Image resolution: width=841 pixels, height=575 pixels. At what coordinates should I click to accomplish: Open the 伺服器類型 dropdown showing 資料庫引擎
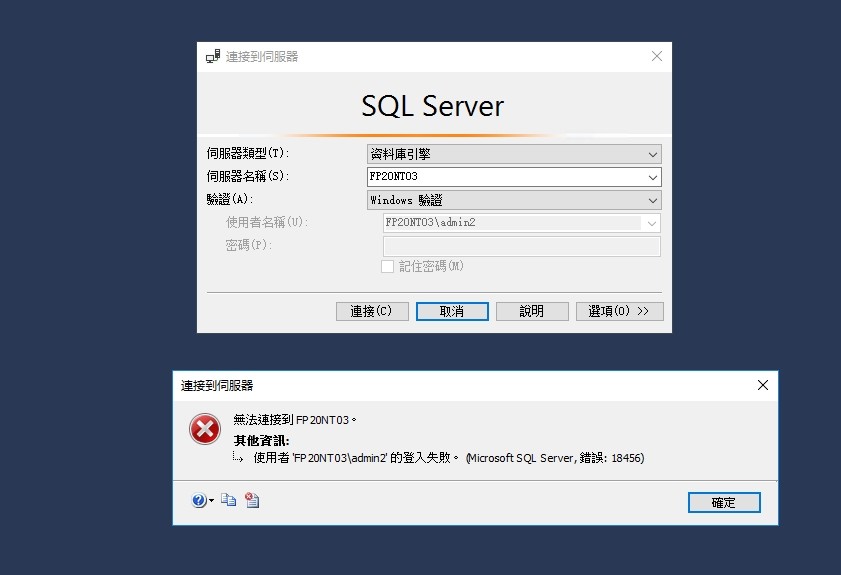tap(514, 154)
